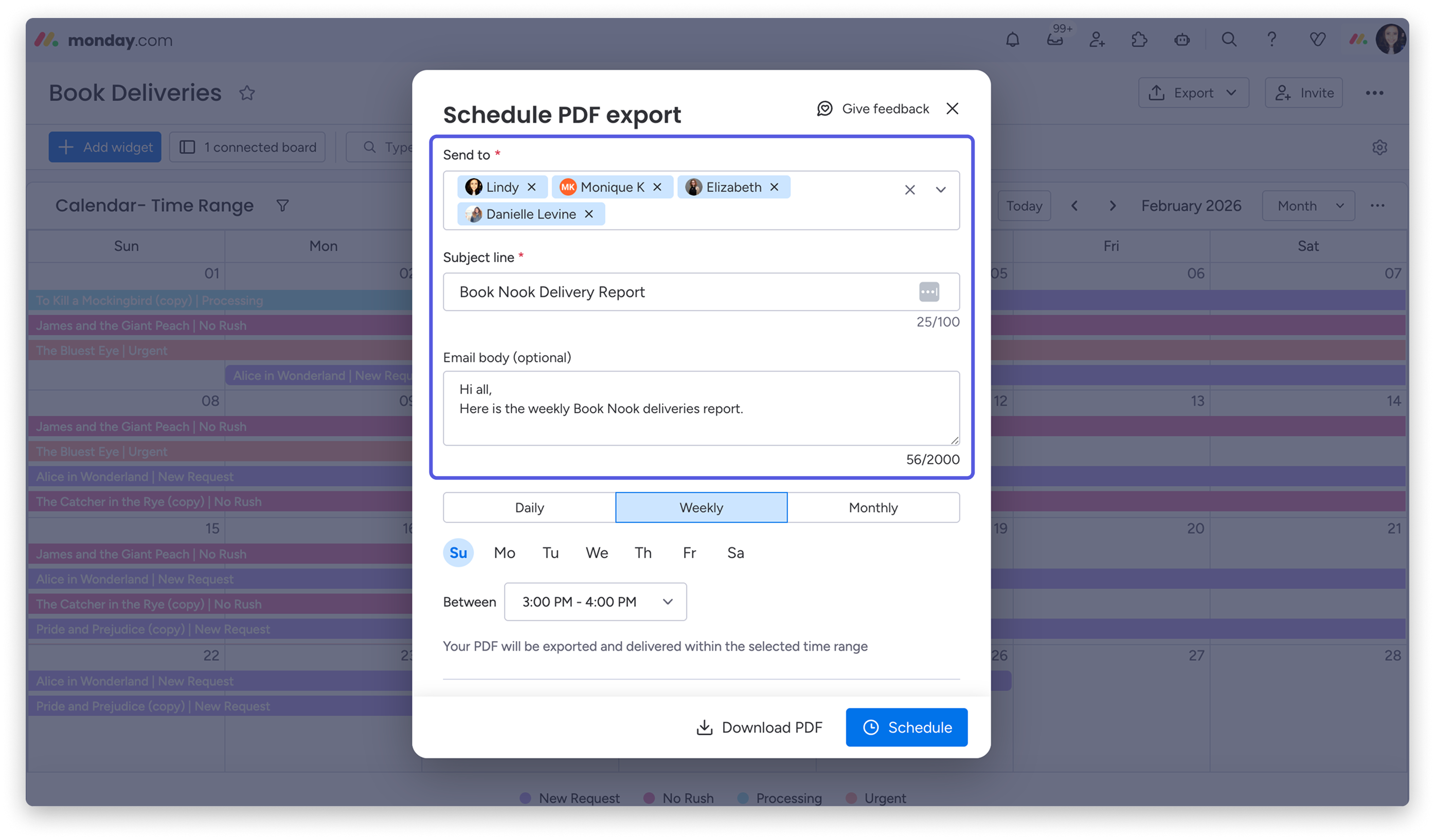This screenshot has width=1435, height=840.
Task: Open the apps puzzle piece icon
Action: click(1139, 40)
